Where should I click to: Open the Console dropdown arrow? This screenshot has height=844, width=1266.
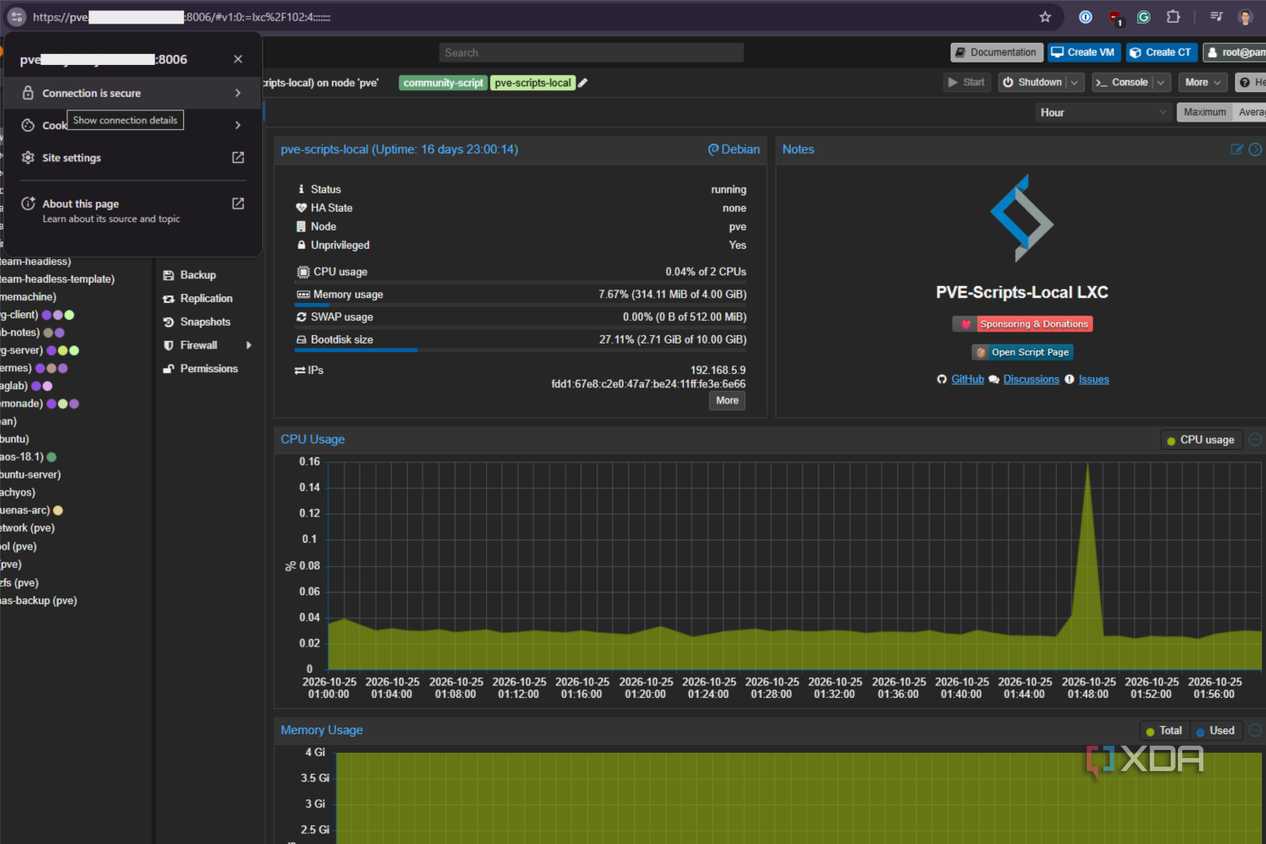tap(1163, 82)
